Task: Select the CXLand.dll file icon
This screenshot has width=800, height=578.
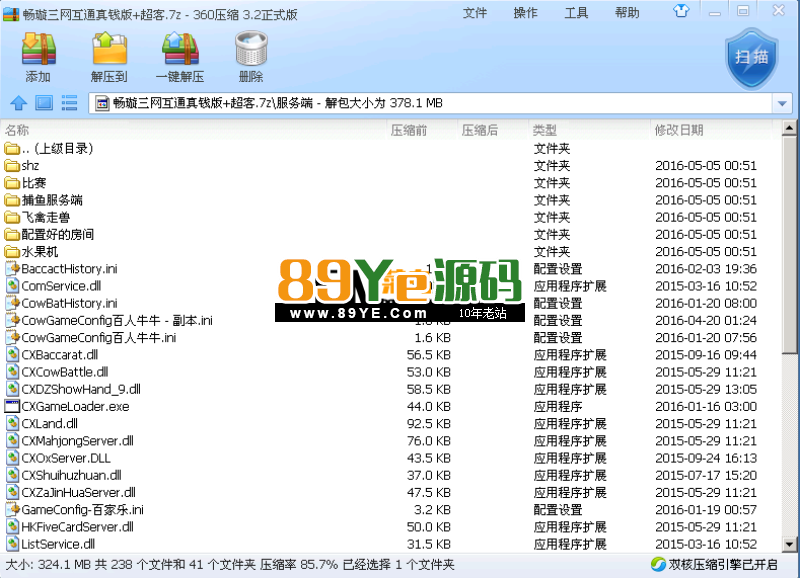Action: point(12,423)
